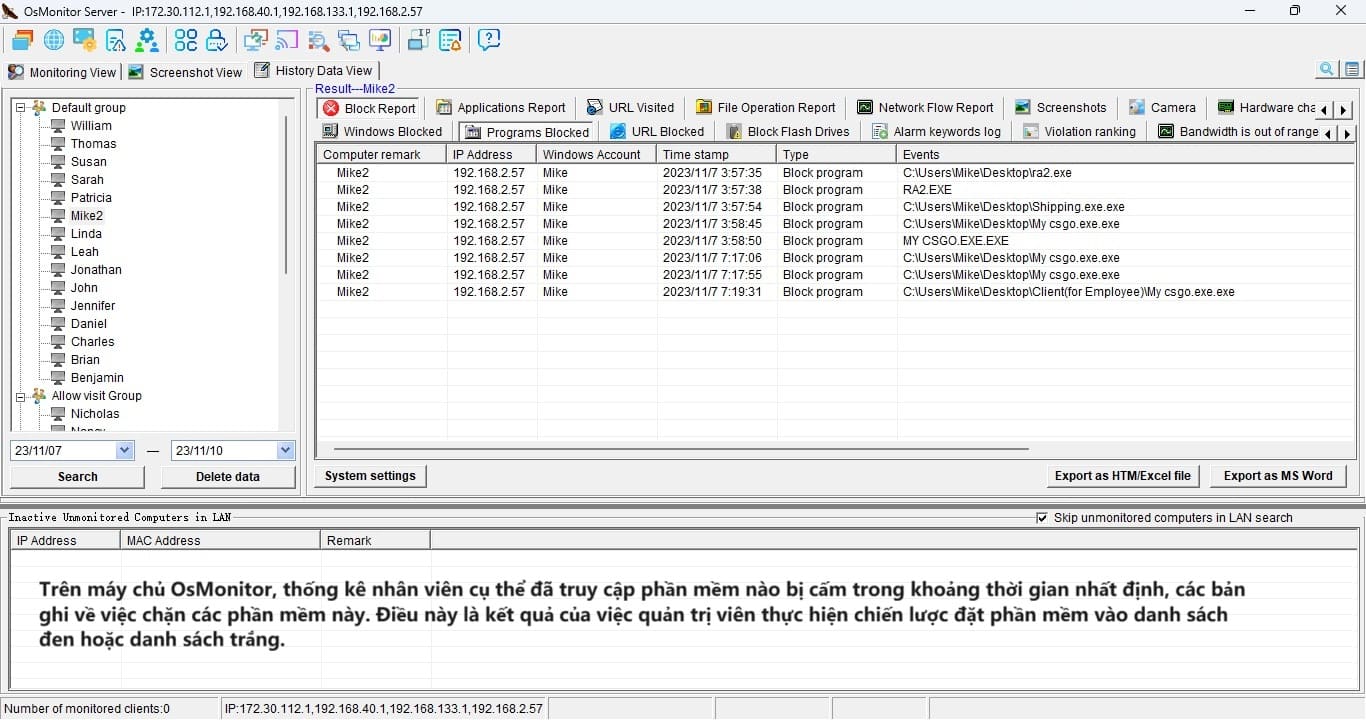Viewport: 1366px width, 720px height.
Task: Open the History Data View tab
Action: (314, 70)
